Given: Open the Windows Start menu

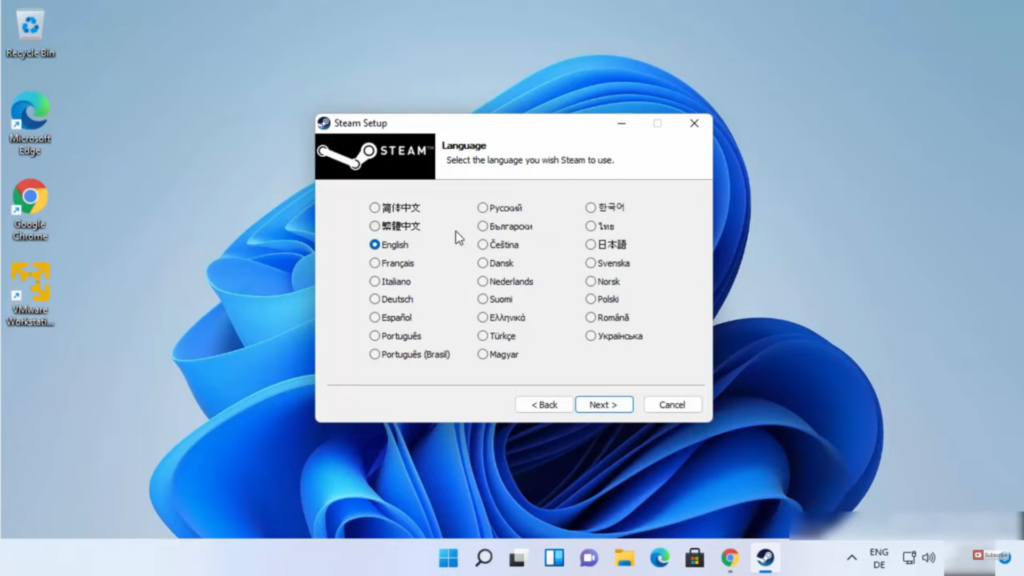Looking at the screenshot, I should point(448,558).
